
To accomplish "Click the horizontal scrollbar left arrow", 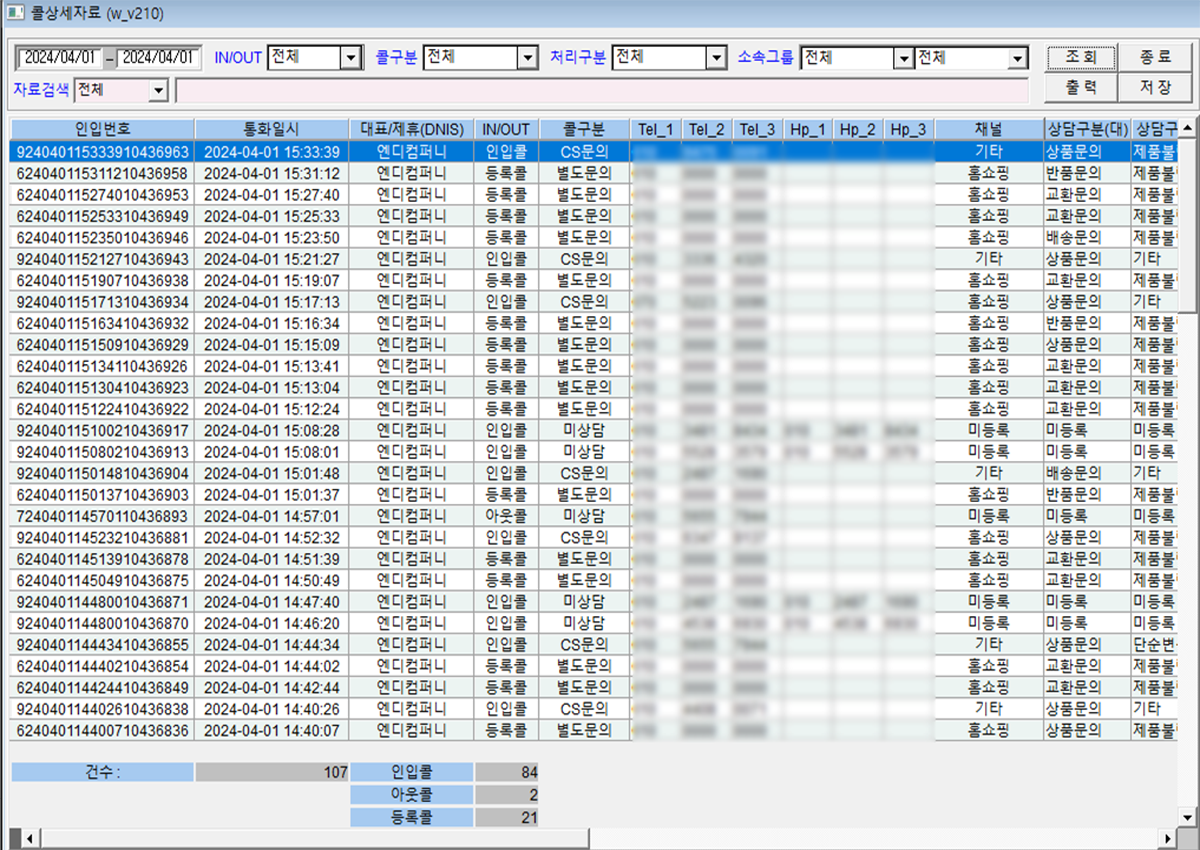I will [29, 838].
